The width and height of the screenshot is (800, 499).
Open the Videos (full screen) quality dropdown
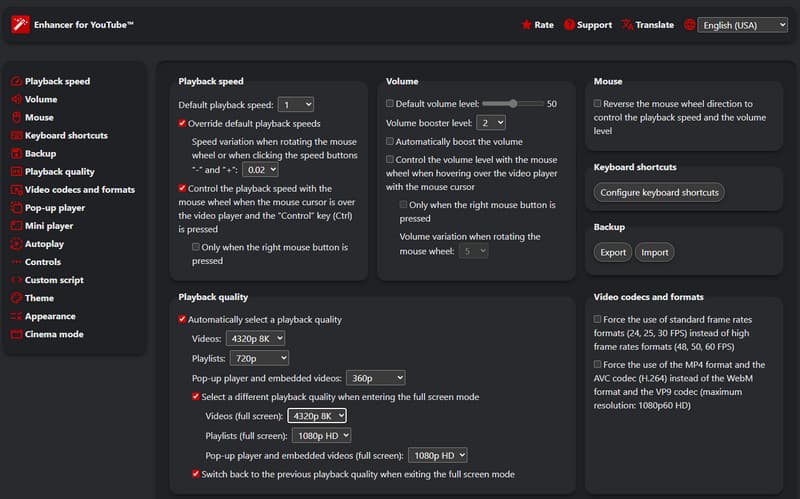pyautogui.click(x=317, y=416)
